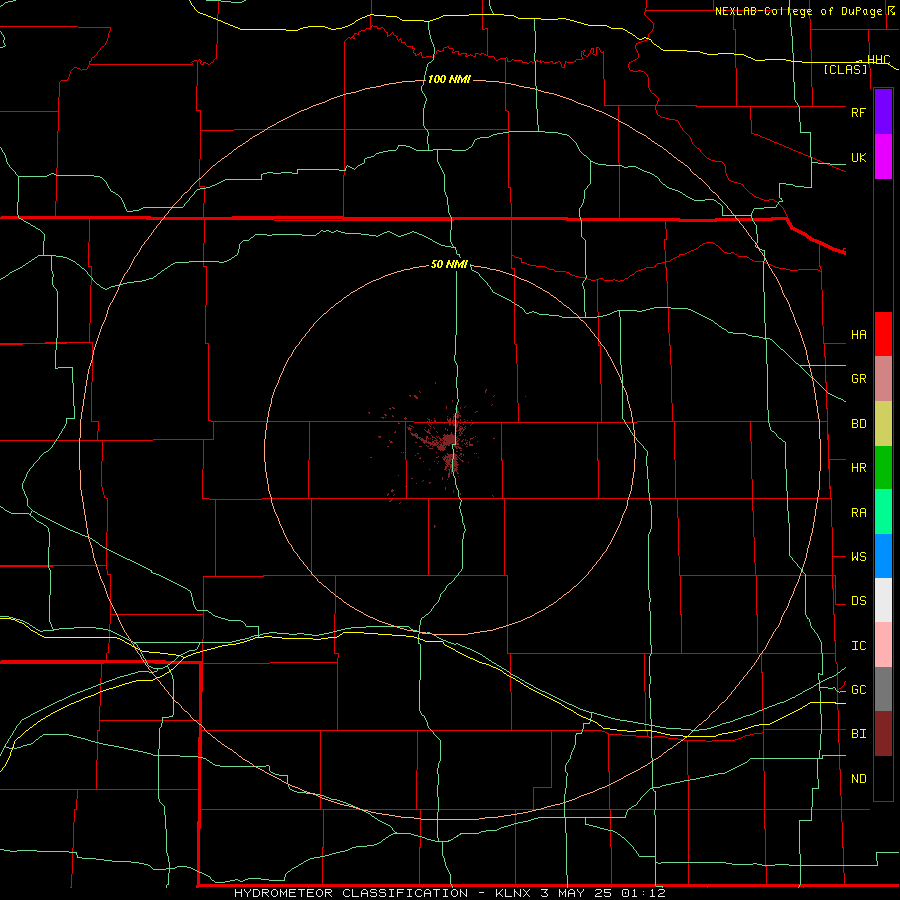Screen dimensions: 900x900
Task: Click the WS legend label text
Action: [x=858, y=556]
